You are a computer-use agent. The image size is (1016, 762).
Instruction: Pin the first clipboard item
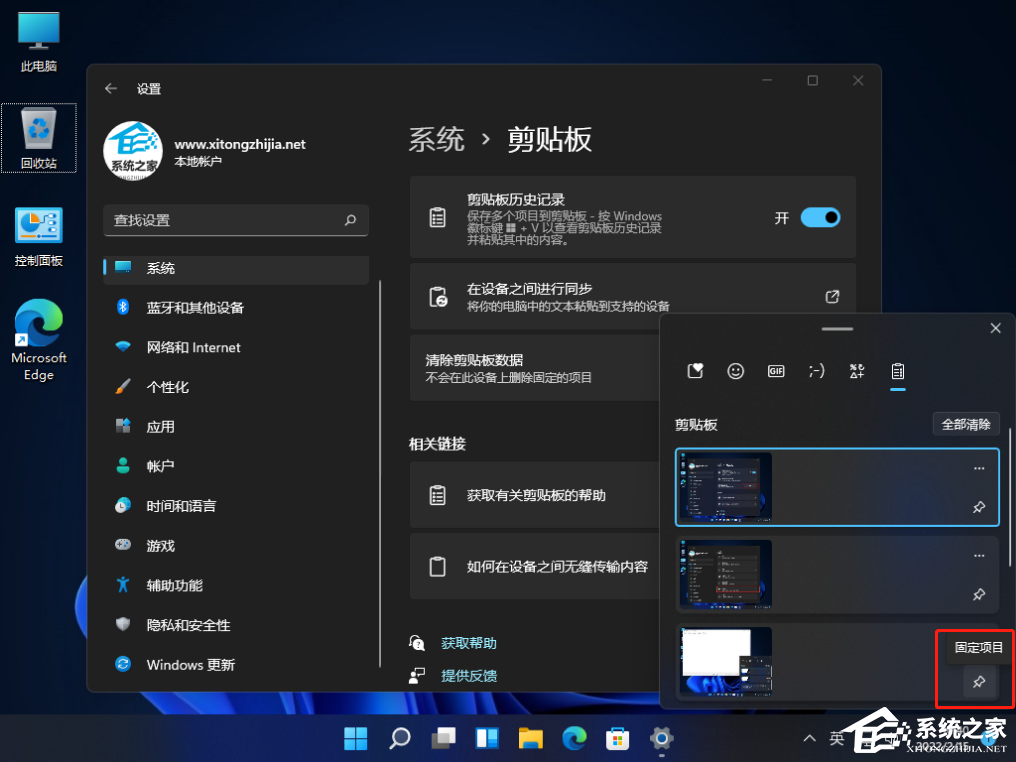(x=979, y=507)
